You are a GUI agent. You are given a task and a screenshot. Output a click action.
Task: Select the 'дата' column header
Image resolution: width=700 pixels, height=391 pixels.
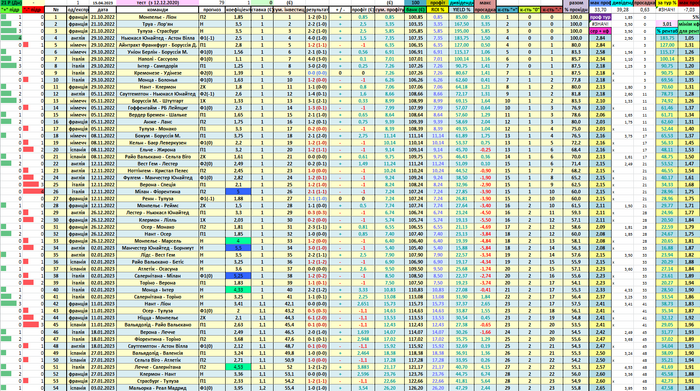(103, 9)
